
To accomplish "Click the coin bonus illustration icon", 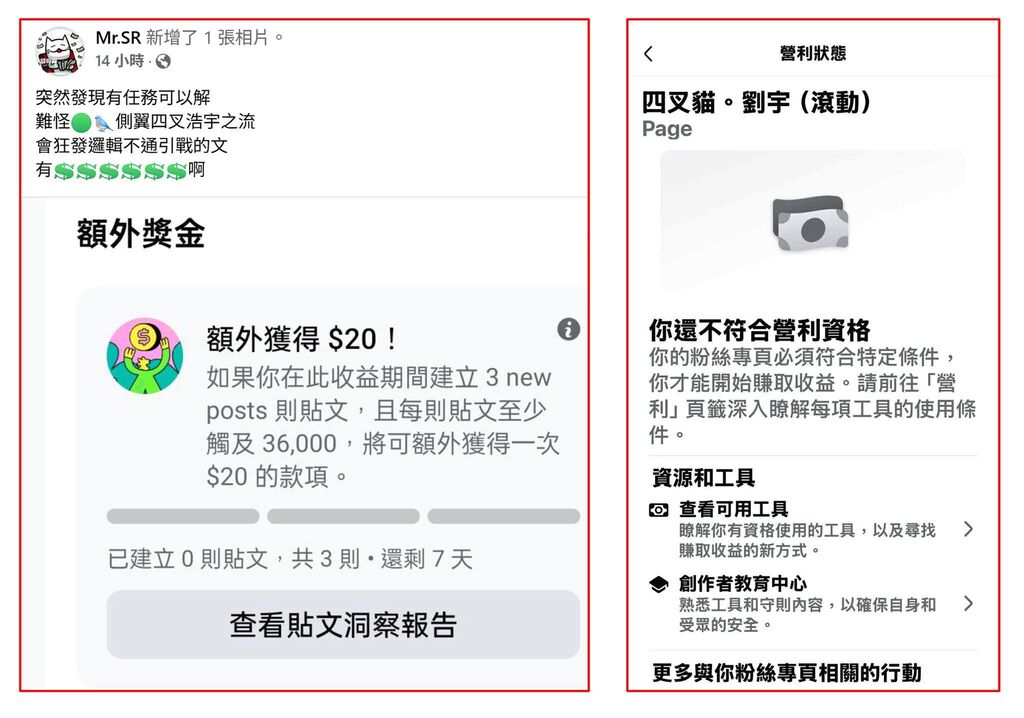I will [145, 356].
